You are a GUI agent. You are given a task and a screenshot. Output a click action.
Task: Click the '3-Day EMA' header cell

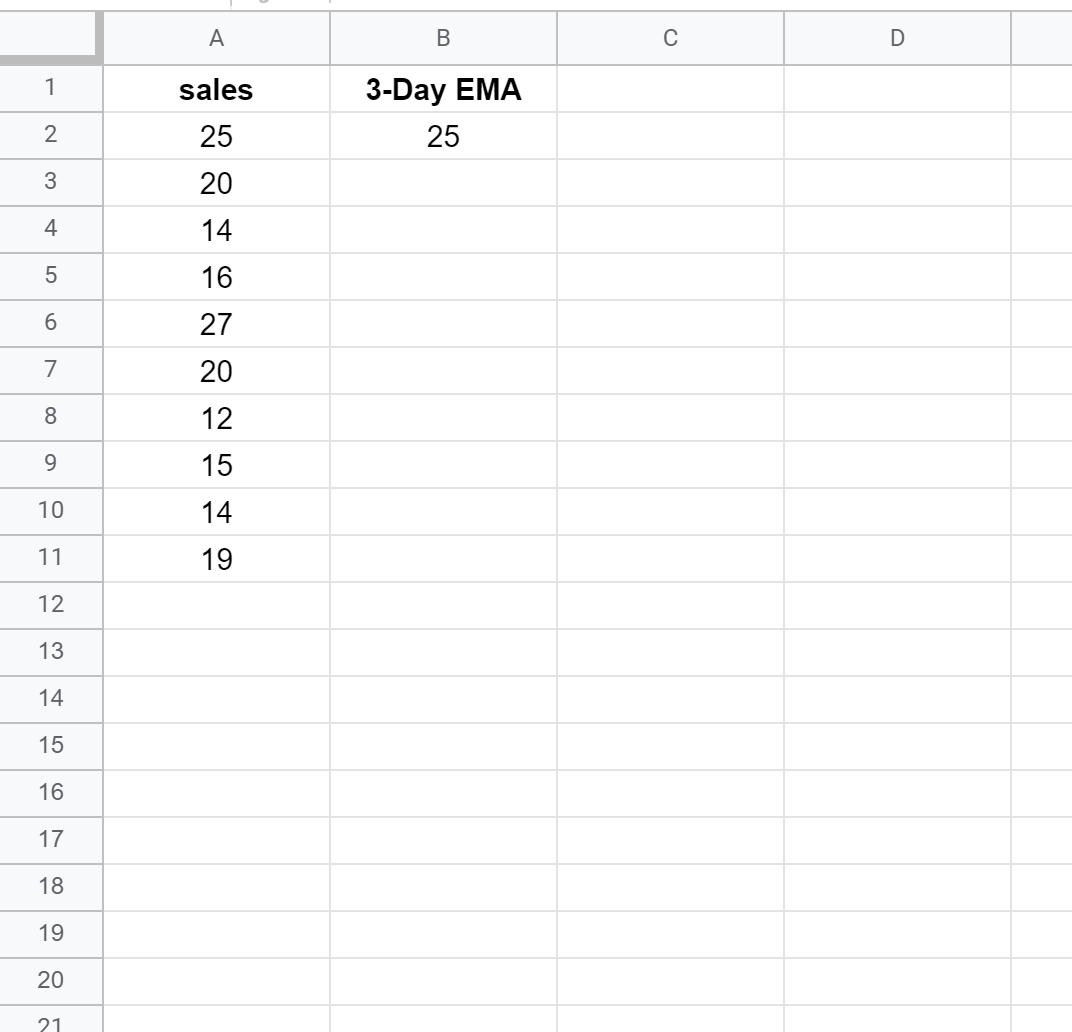tap(443, 90)
